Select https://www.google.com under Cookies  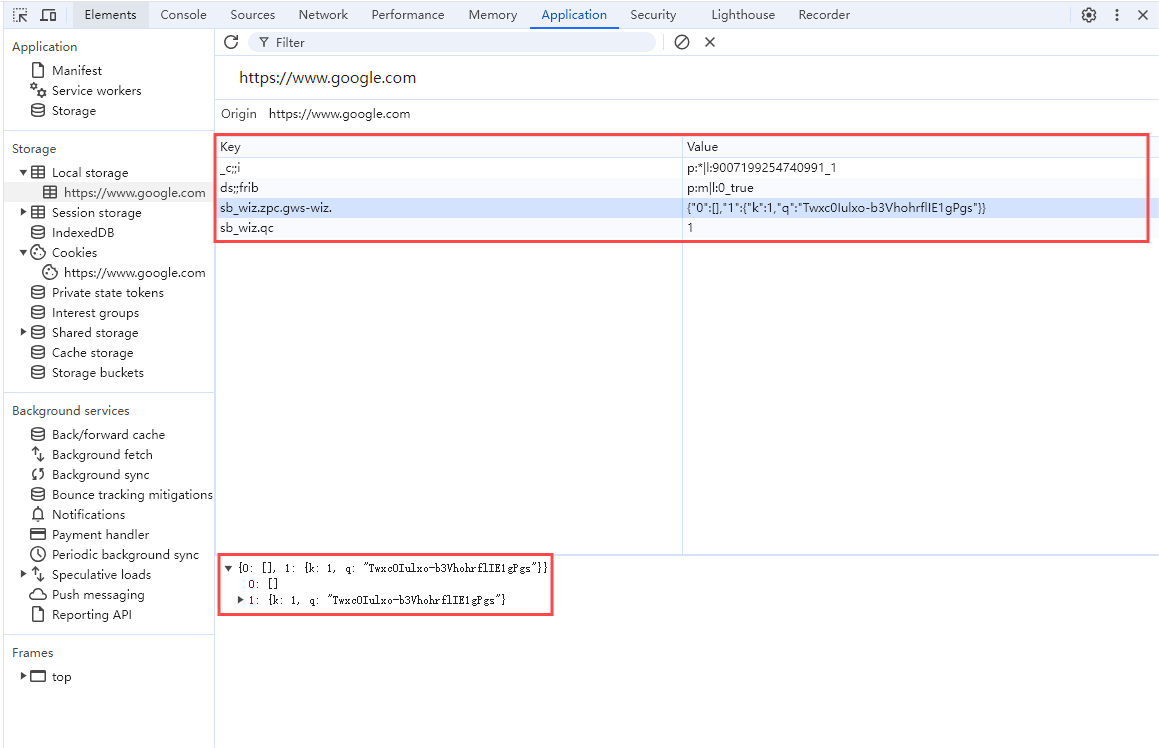pyautogui.click(x=135, y=272)
